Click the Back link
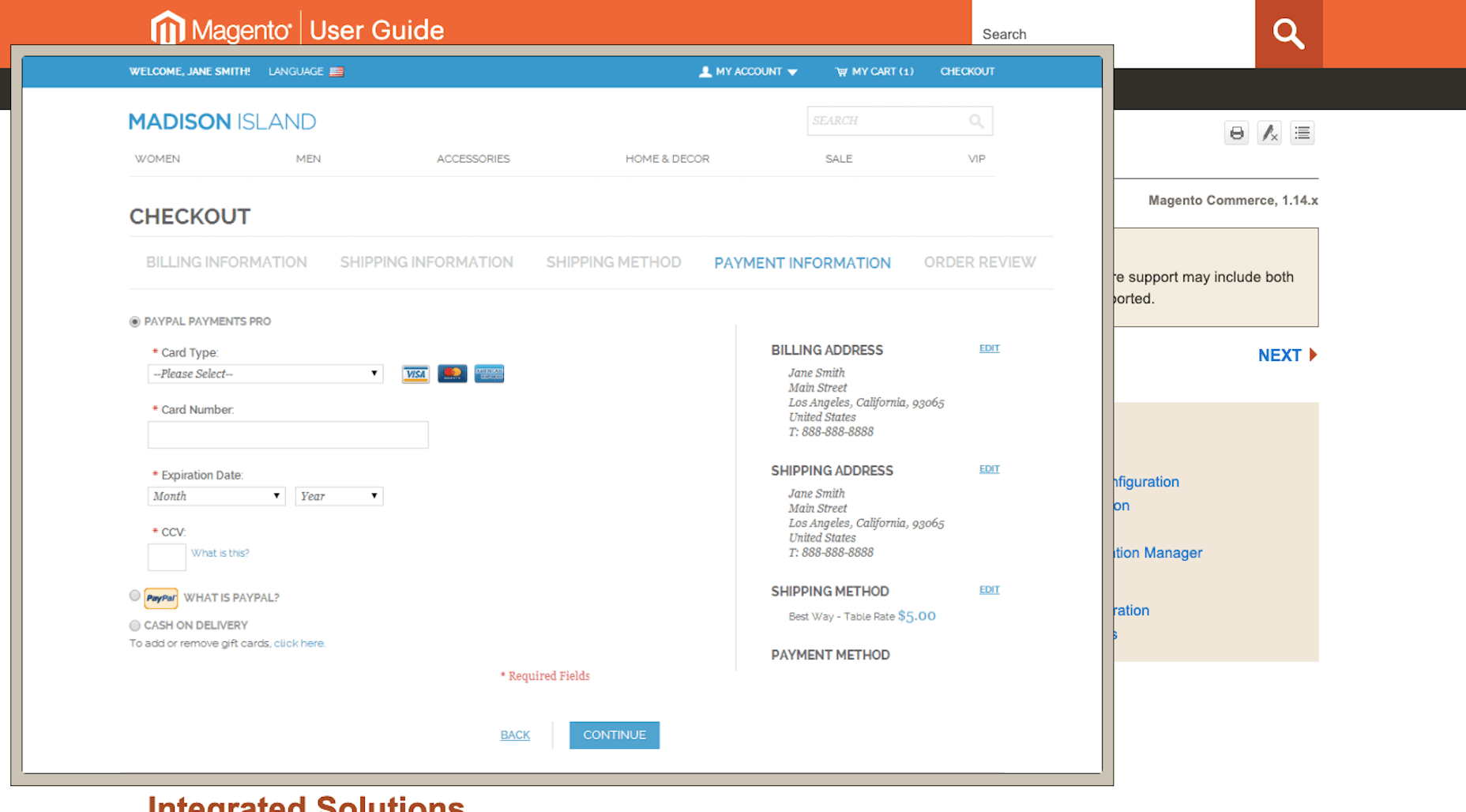 coord(515,735)
